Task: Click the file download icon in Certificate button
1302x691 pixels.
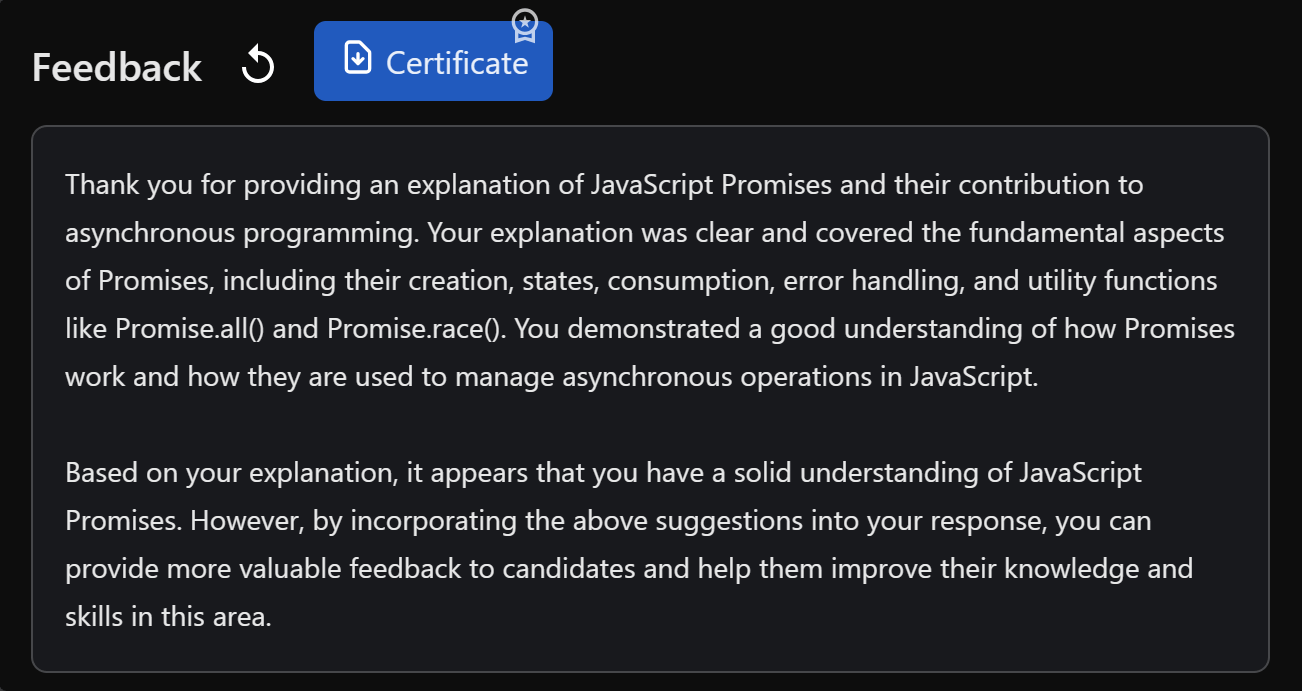Action: pos(356,58)
